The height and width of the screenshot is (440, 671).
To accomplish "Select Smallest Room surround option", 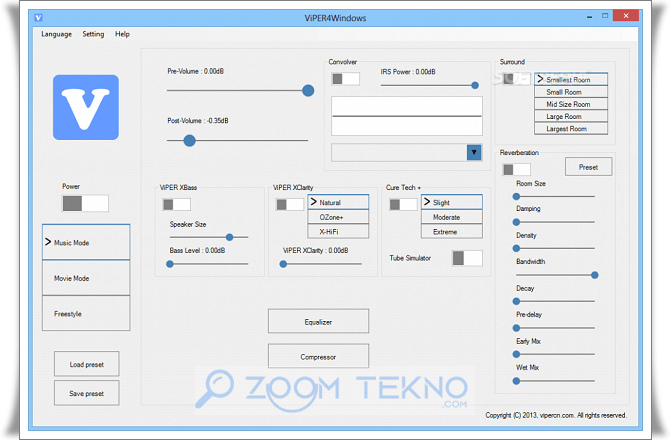I will [x=571, y=80].
